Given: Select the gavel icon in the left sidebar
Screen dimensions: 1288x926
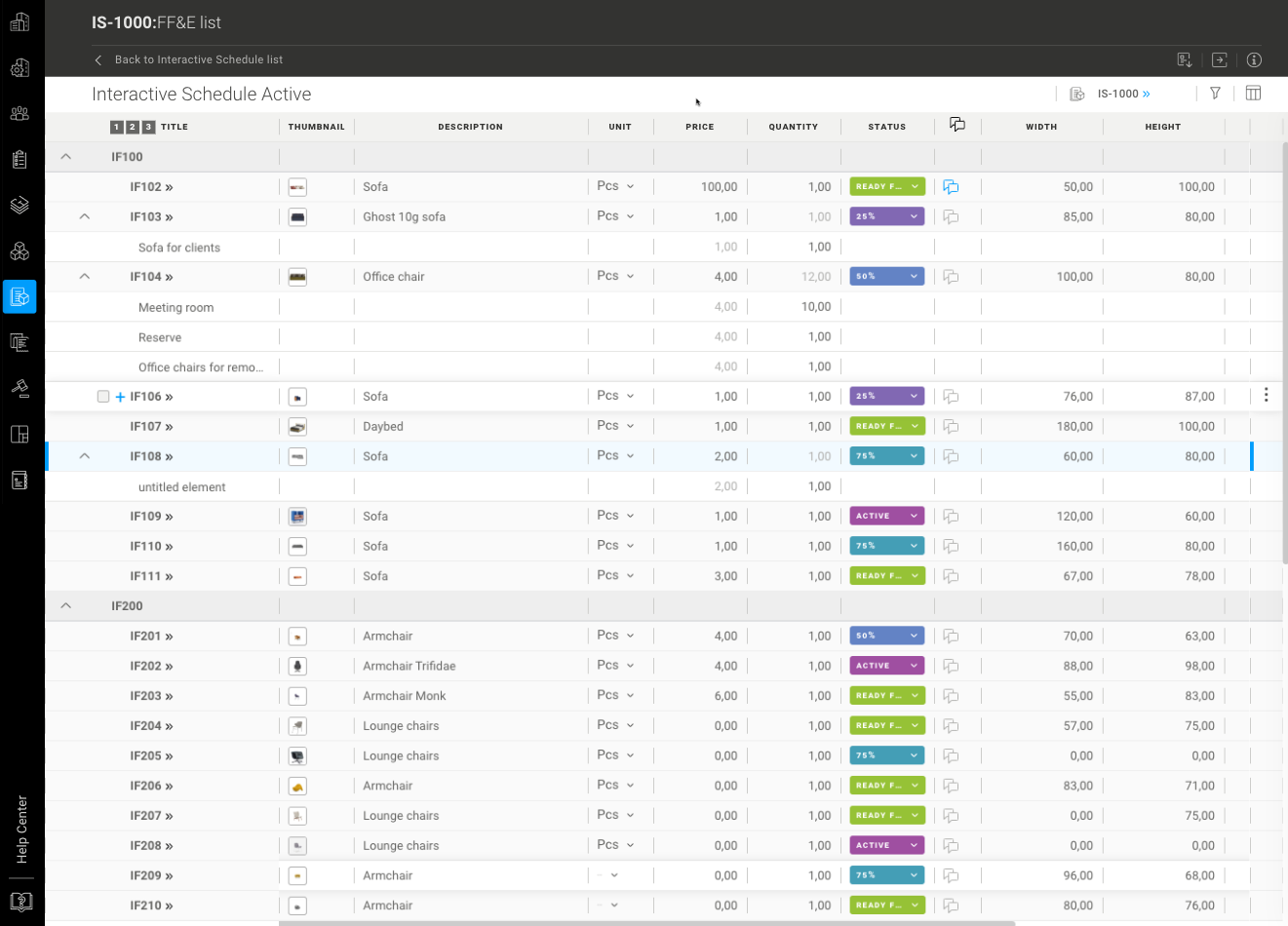Looking at the screenshot, I should pos(20,388).
